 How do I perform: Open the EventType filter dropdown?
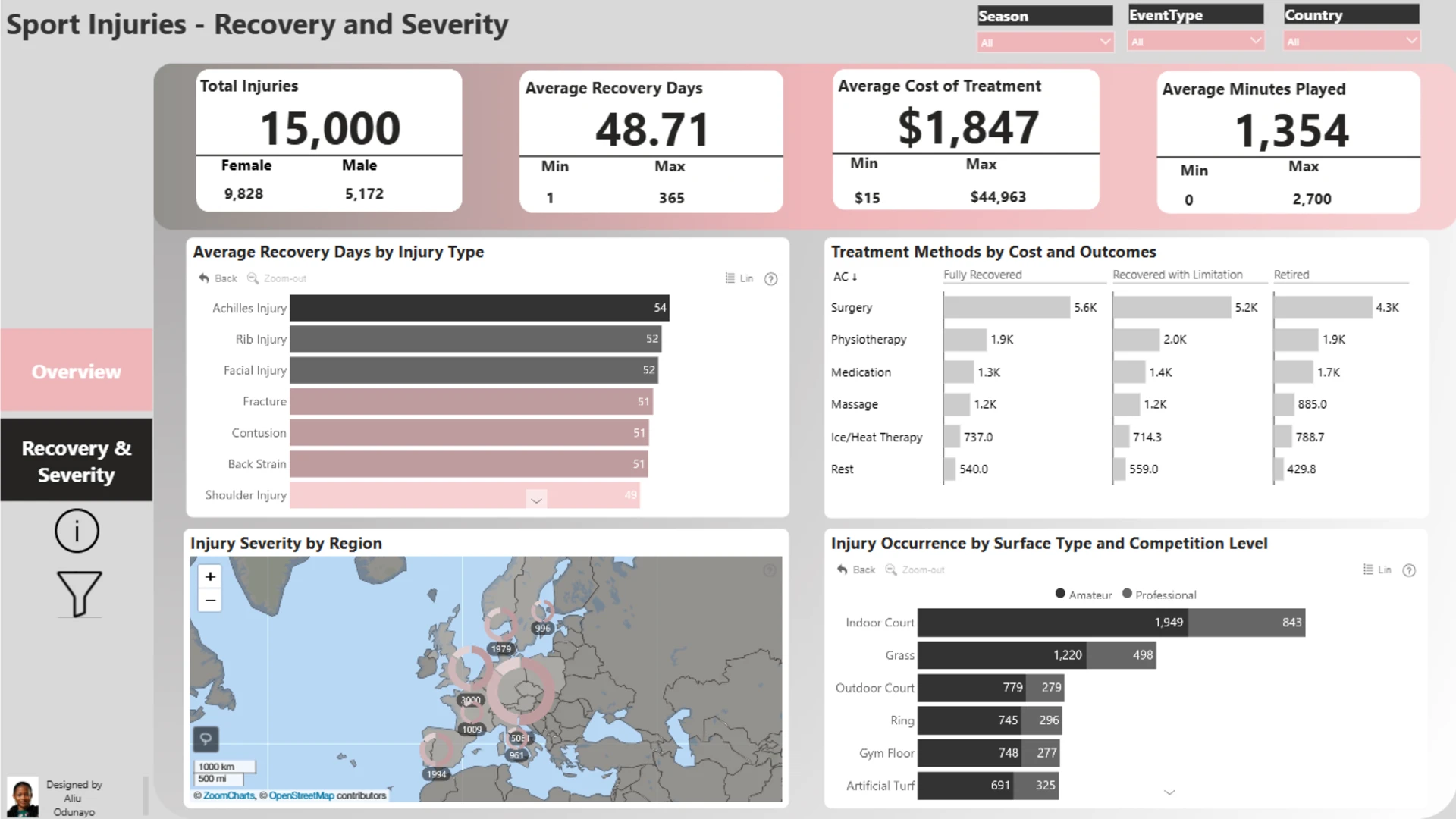[x=1196, y=42]
